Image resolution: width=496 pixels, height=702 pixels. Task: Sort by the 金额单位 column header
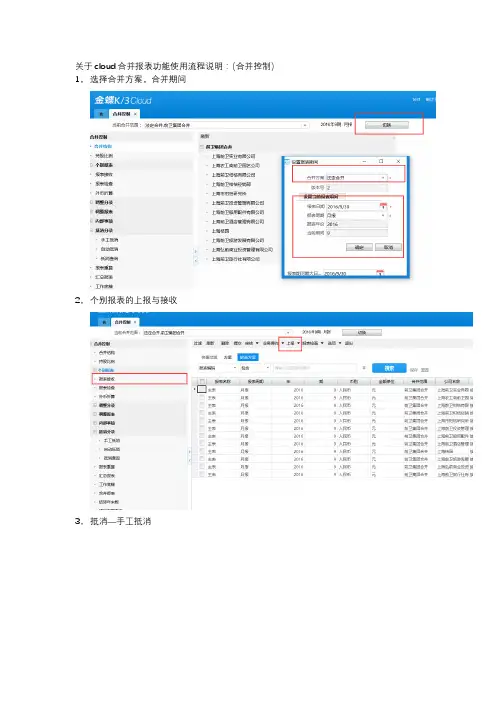coord(385,381)
